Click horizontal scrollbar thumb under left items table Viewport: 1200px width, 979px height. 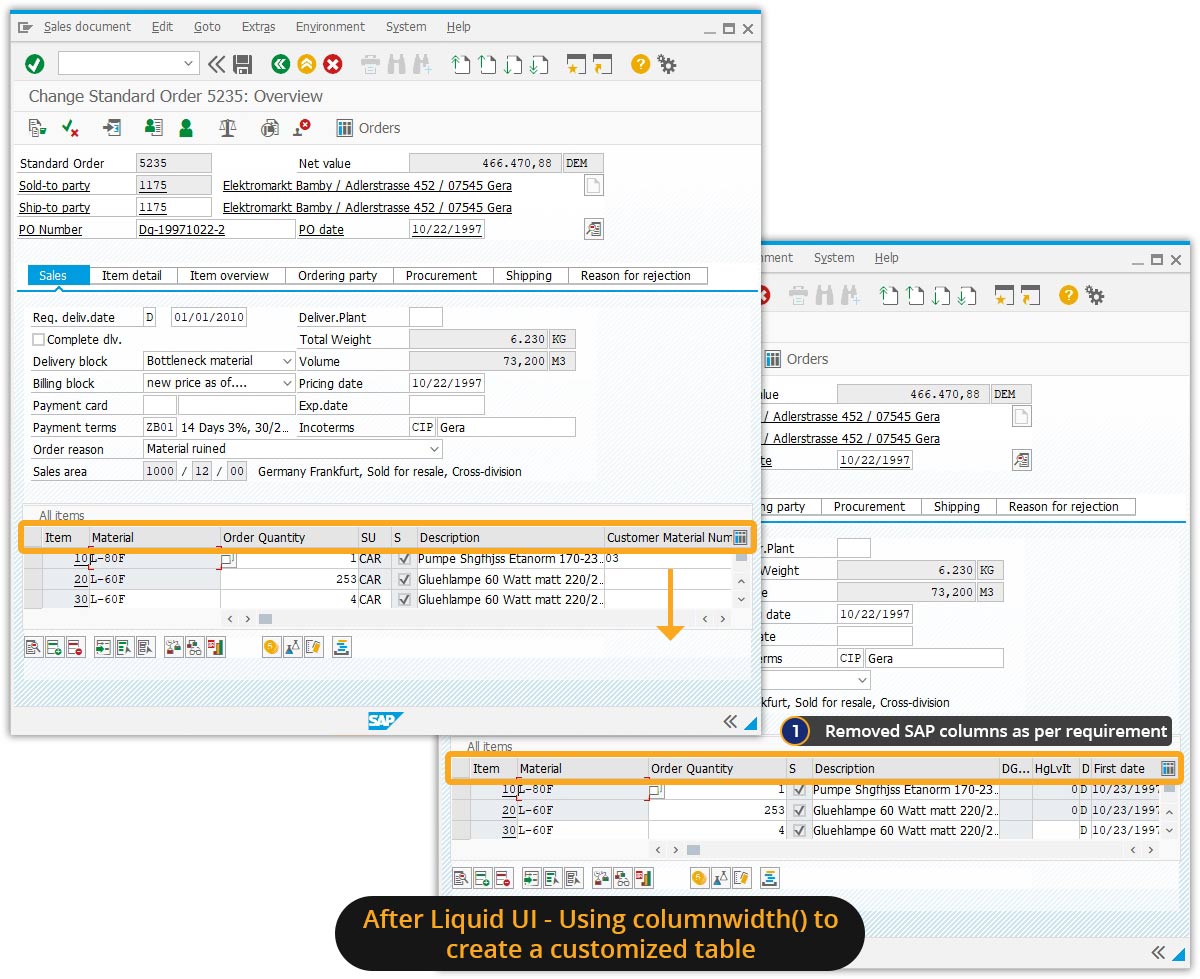click(x=265, y=619)
